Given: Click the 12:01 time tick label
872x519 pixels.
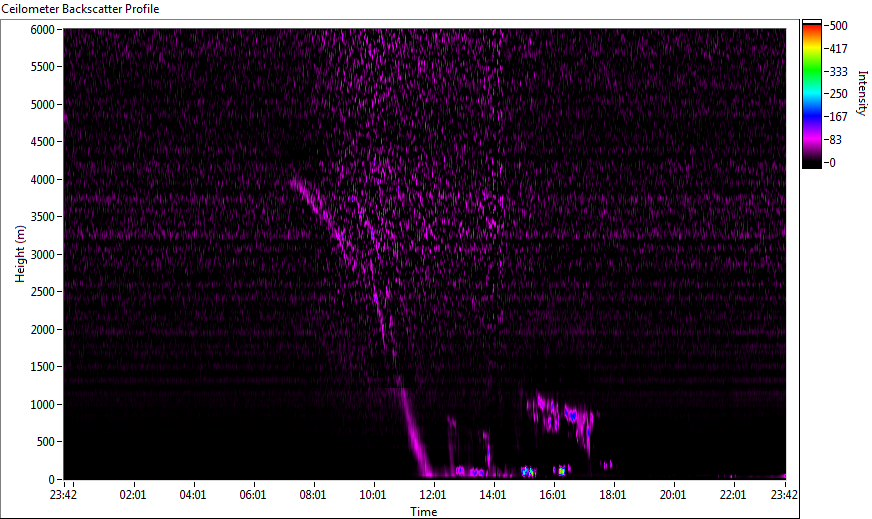Looking at the screenshot, I should [x=433, y=495].
